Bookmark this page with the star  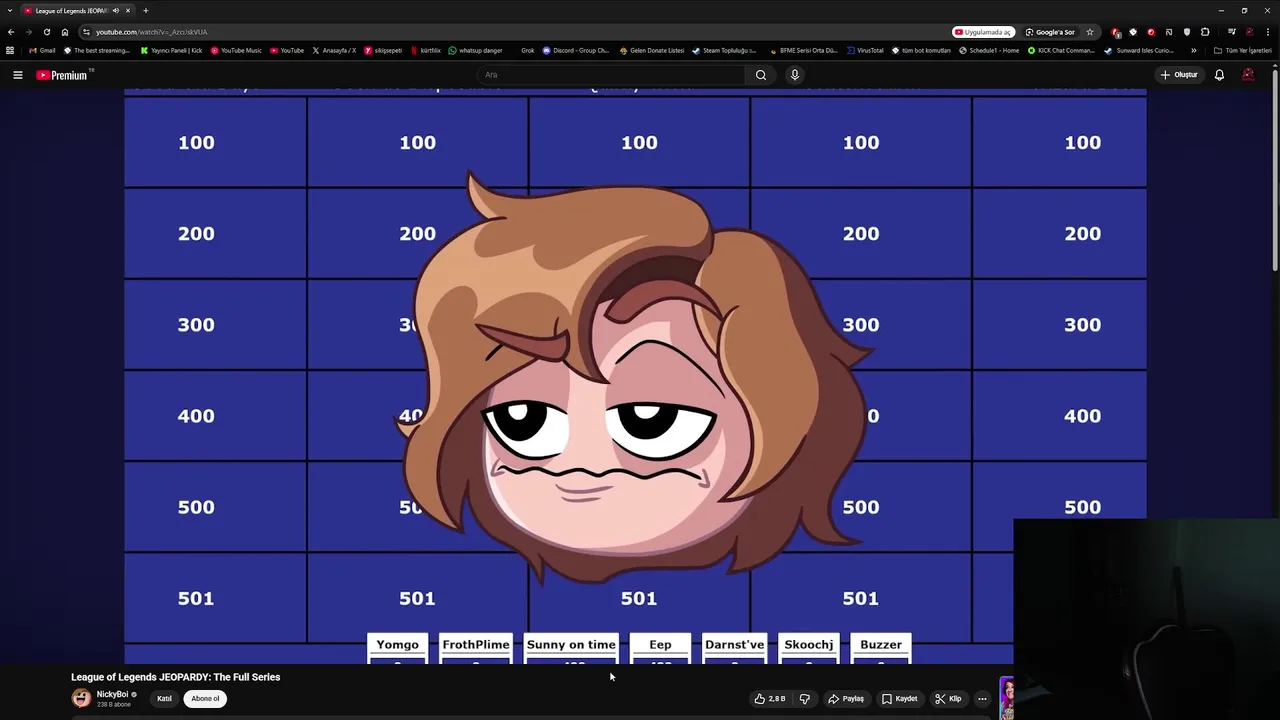point(1090,32)
